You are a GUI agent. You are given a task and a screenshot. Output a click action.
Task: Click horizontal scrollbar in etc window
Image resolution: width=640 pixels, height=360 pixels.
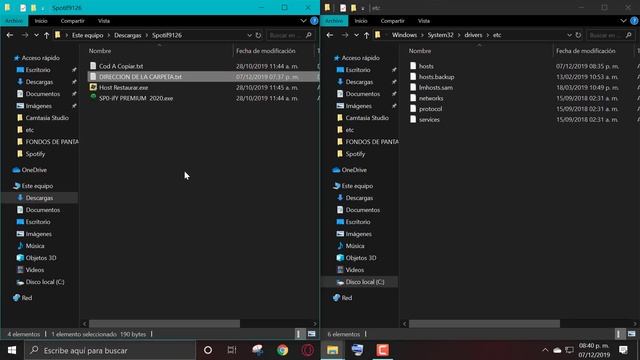pyautogui.click(x=484, y=324)
